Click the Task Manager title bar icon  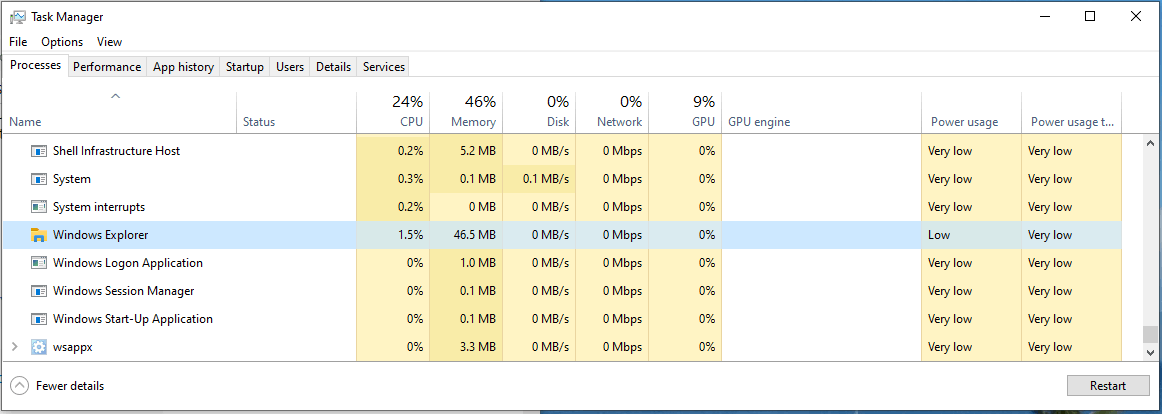[x=18, y=16]
